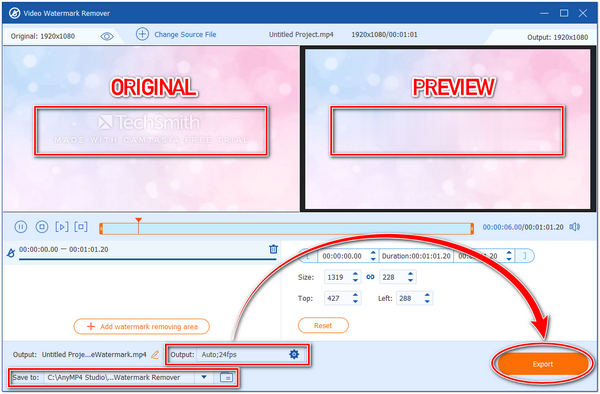Minimize the Video Watermark Remover window
600x394 pixels.
[x=544, y=13]
